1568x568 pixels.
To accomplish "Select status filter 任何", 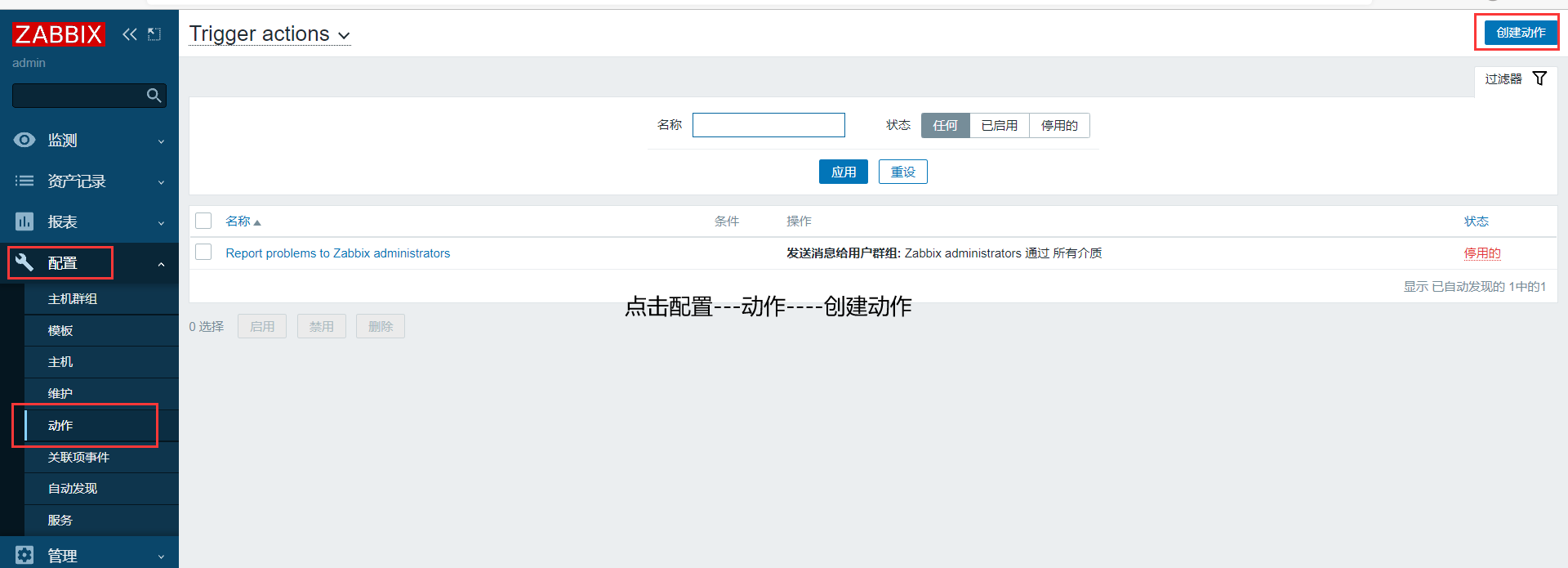I will pyautogui.click(x=945, y=125).
